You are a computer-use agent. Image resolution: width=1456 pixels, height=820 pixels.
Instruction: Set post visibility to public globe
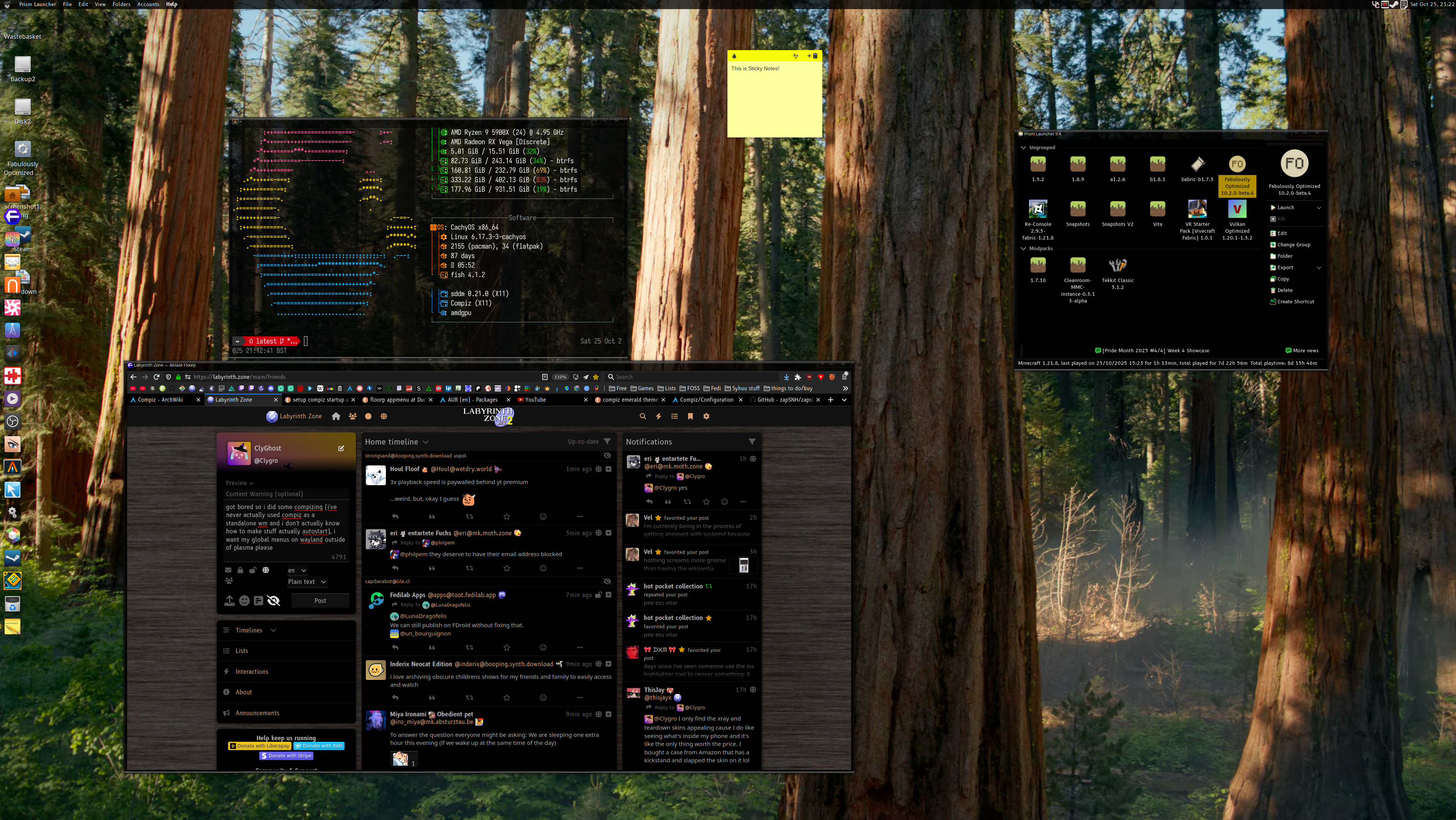coord(266,570)
